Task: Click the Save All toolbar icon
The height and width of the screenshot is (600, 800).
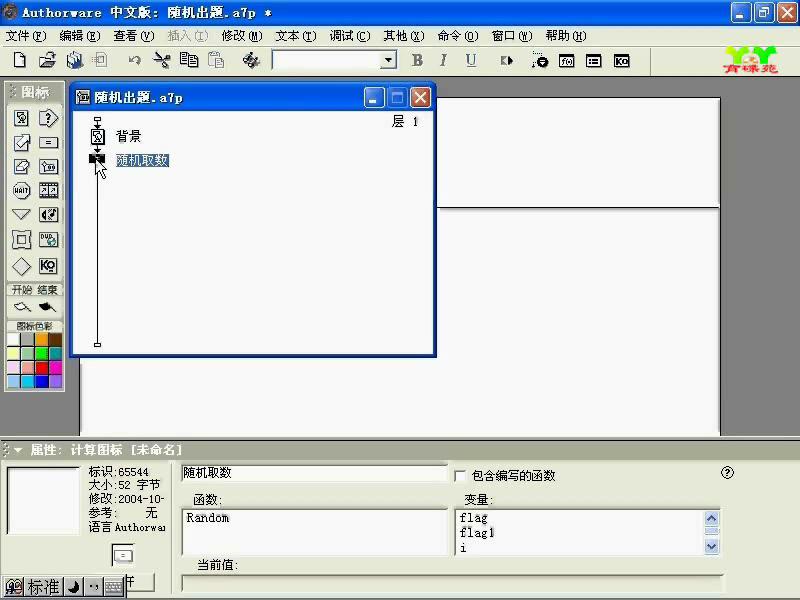Action: 74,60
